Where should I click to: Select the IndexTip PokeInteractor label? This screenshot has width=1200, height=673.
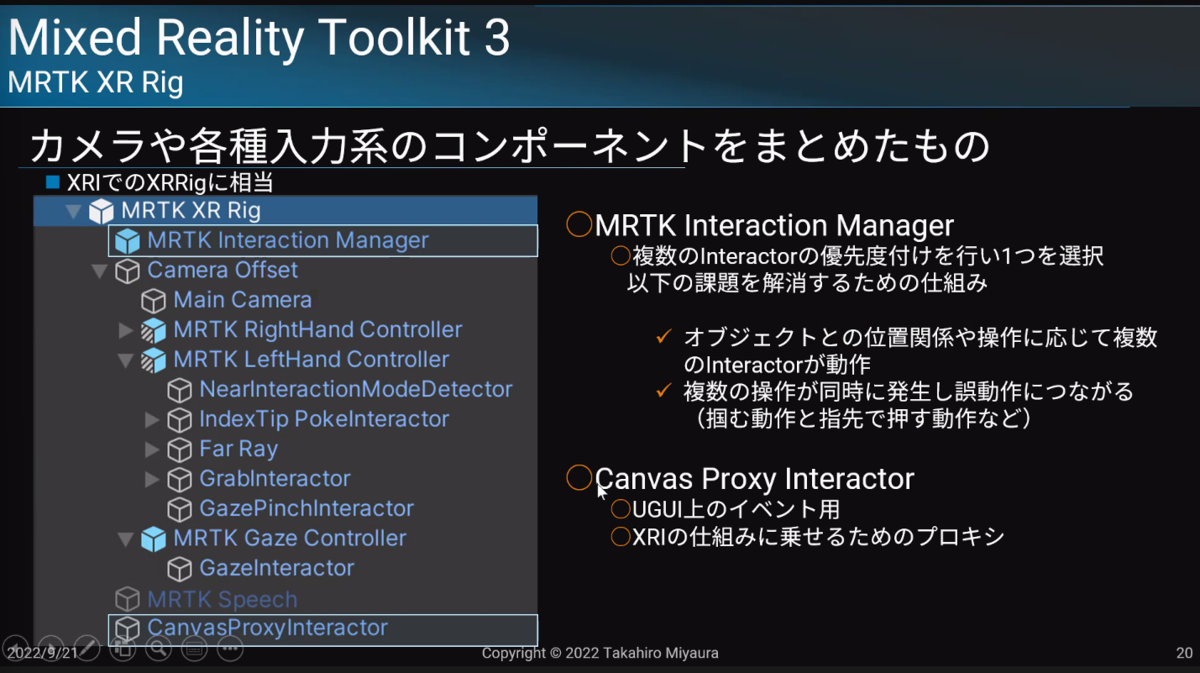point(324,419)
